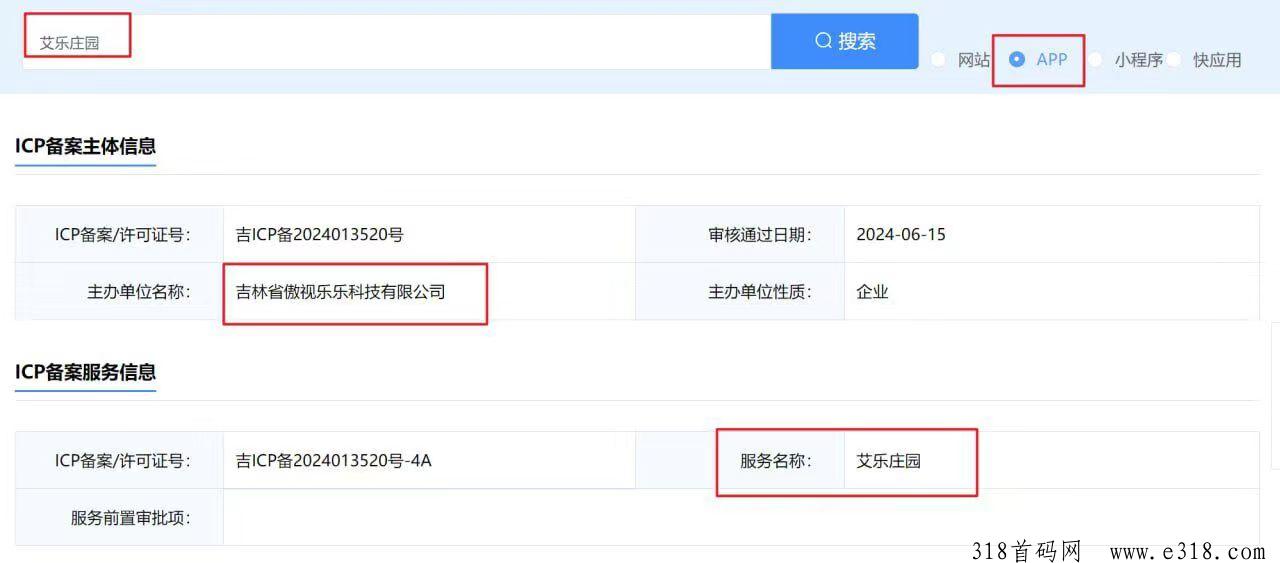Viewport: 1280px width, 563px height.
Task: Click the approval date 2024-06-15
Action: coord(901,235)
